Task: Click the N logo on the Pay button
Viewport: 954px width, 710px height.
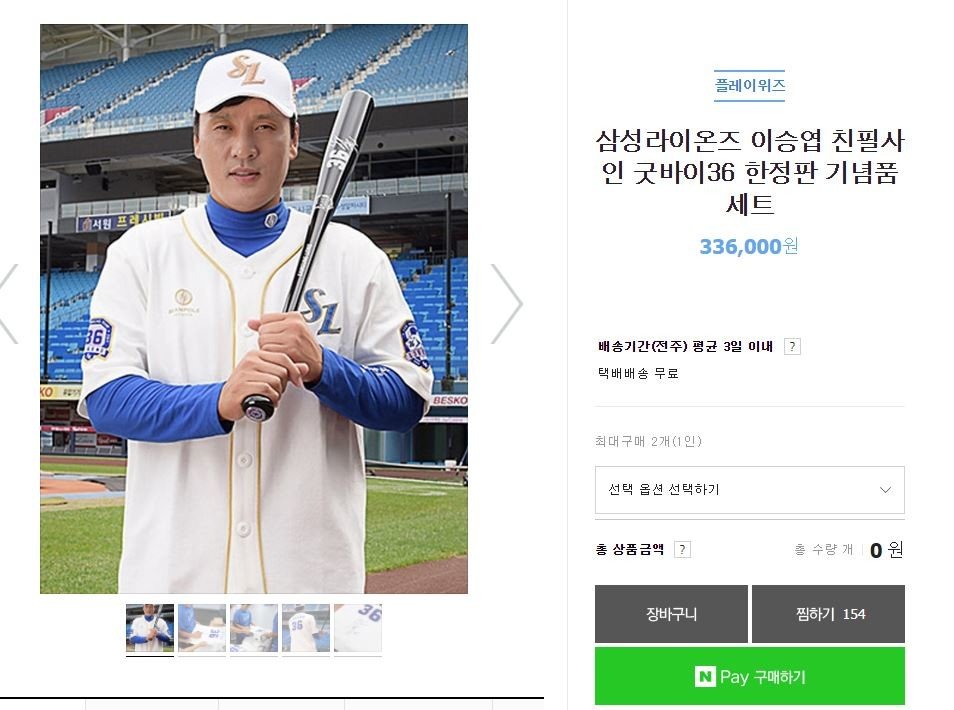Action: (705, 677)
